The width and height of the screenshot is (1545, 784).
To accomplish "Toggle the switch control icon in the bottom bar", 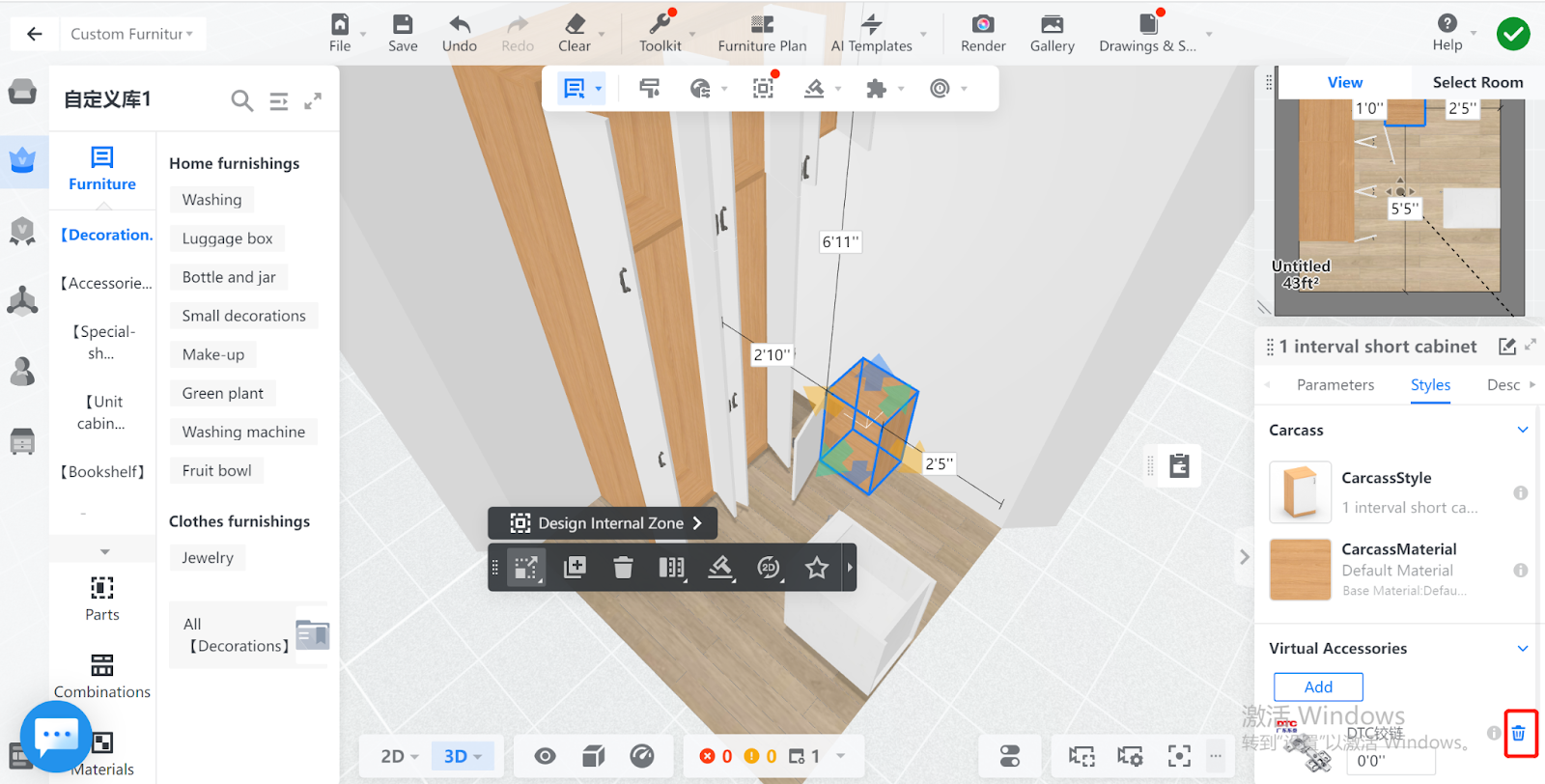I will click(1010, 756).
